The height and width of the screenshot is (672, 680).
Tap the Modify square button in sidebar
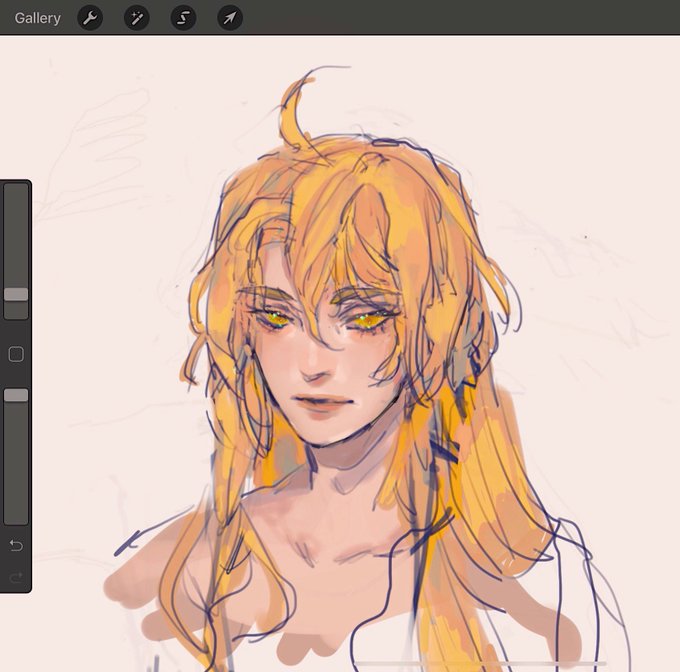click(16, 354)
